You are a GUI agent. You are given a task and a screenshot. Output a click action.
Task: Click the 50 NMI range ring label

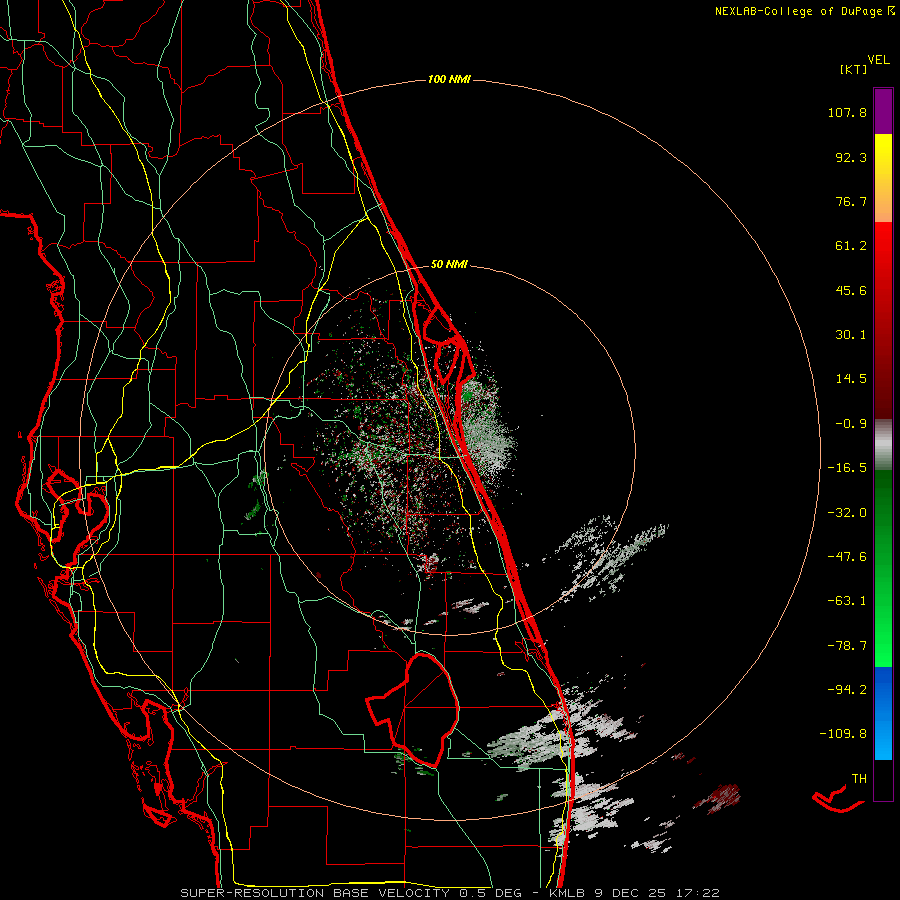pyautogui.click(x=449, y=265)
